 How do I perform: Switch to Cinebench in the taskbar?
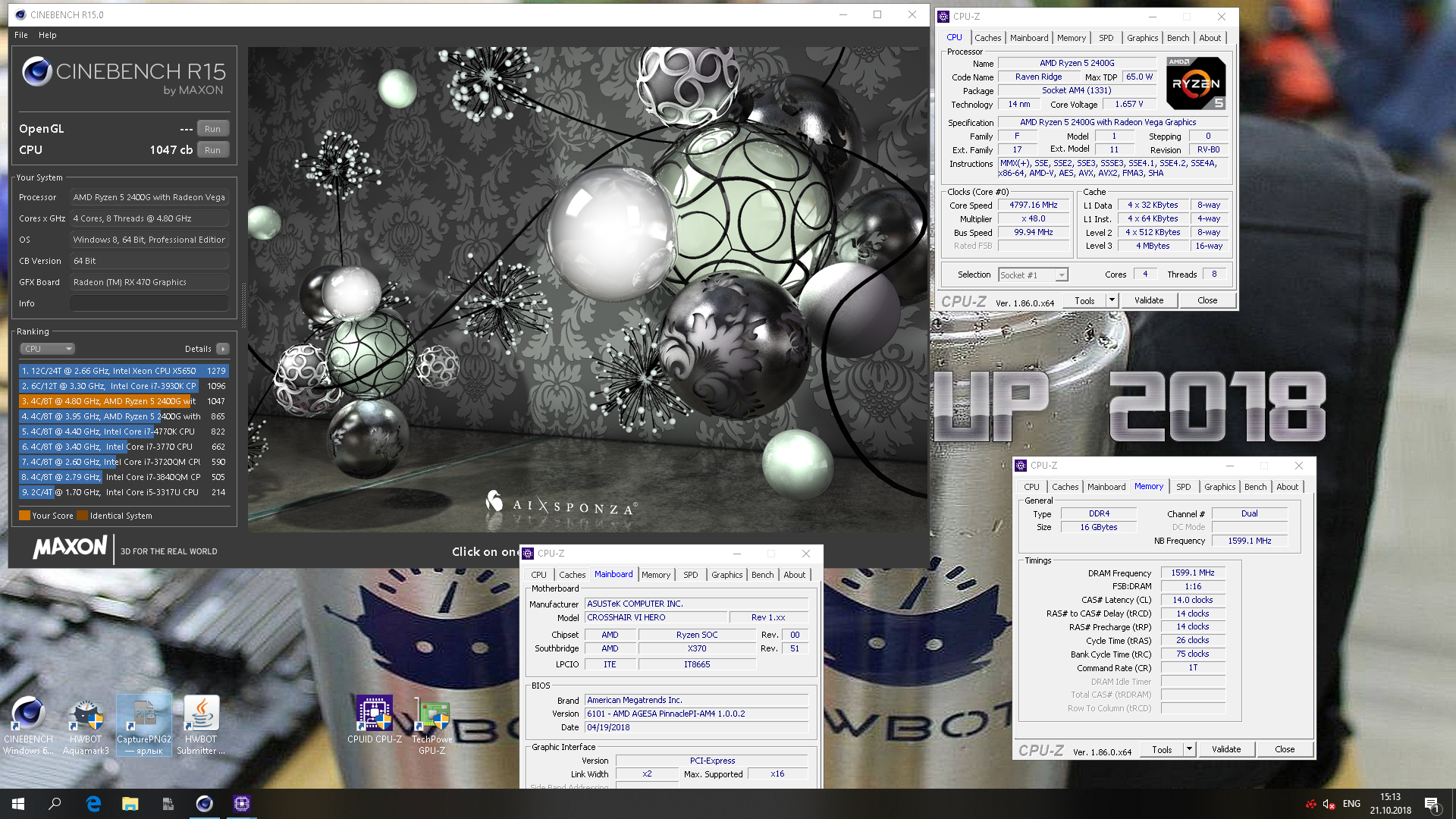205,804
